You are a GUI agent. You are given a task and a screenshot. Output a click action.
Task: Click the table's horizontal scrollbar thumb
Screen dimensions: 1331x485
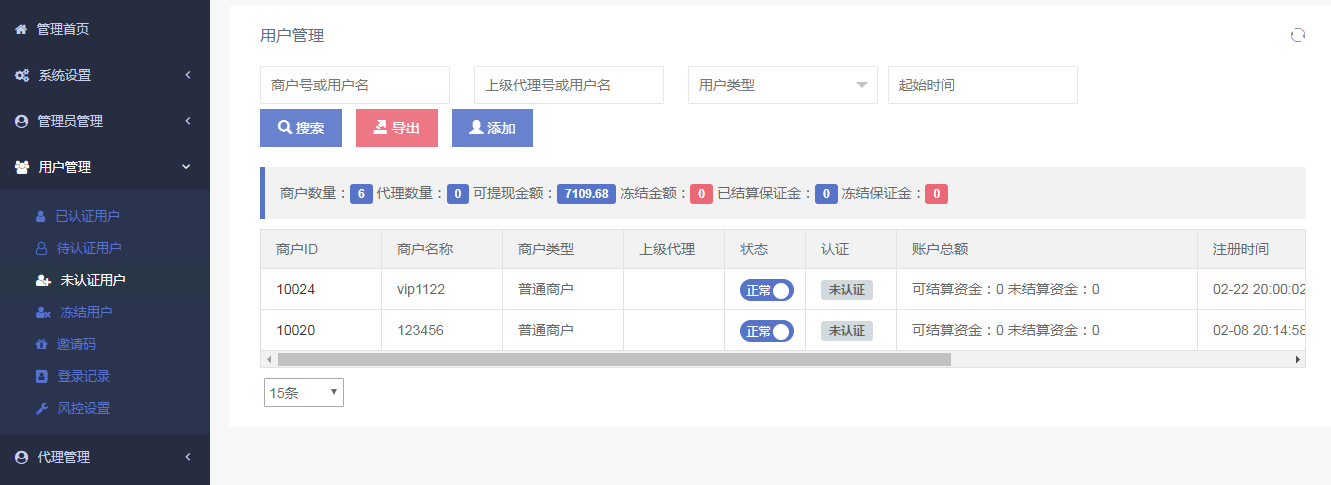(614, 359)
